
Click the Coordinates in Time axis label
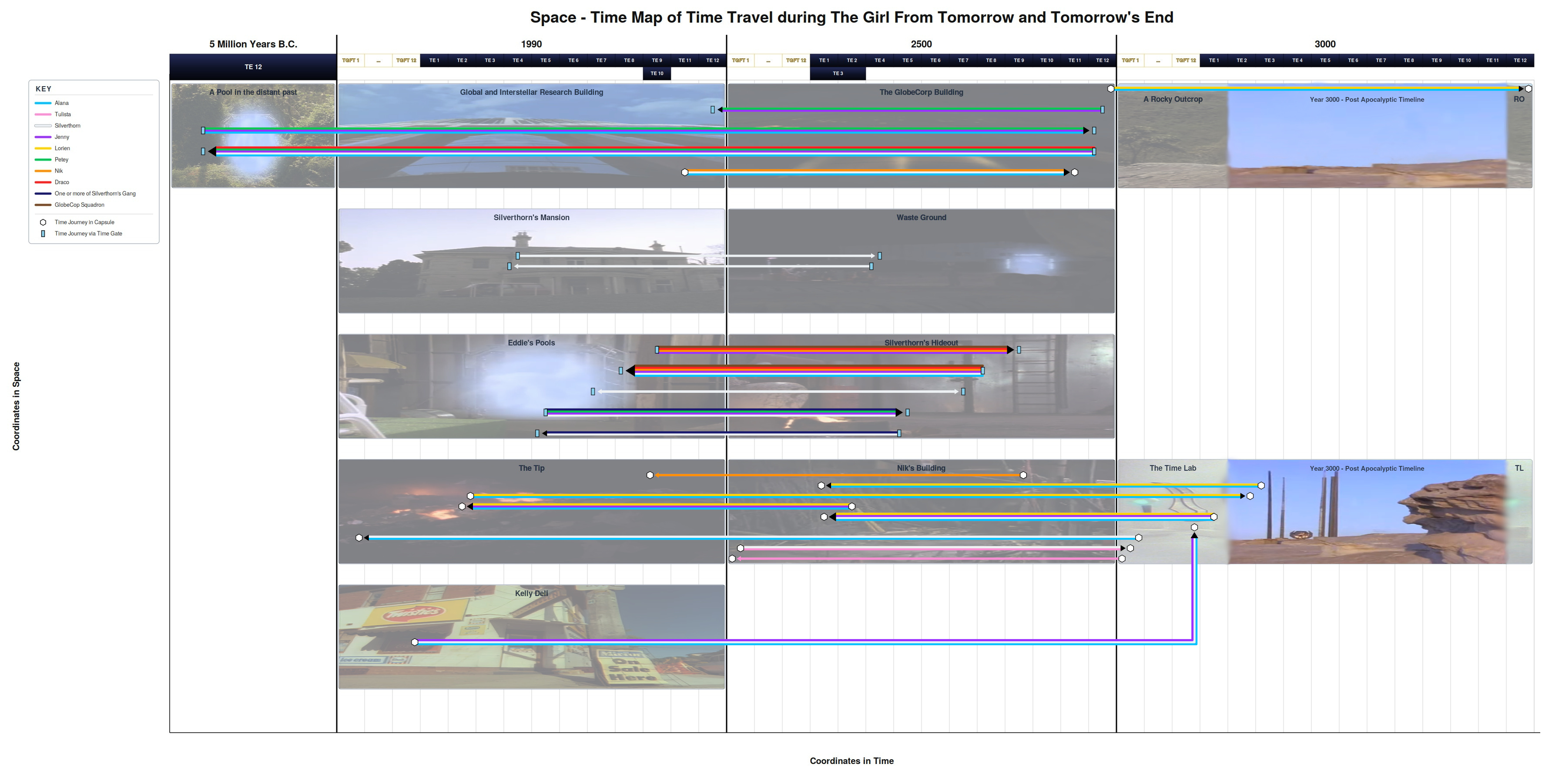coord(851,761)
